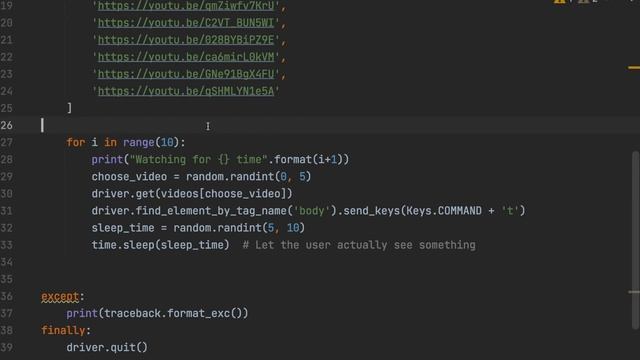Click line number 39 in the gutter
The width and height of the screenshot is (640, 360).
pyautogui.click(x=7, y=348)
